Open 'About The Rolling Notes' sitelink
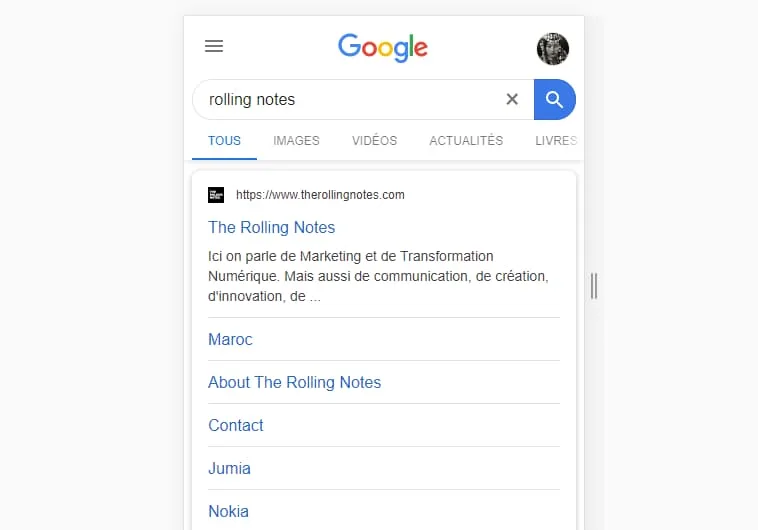 pyautogui.click(x=294, y=383)
